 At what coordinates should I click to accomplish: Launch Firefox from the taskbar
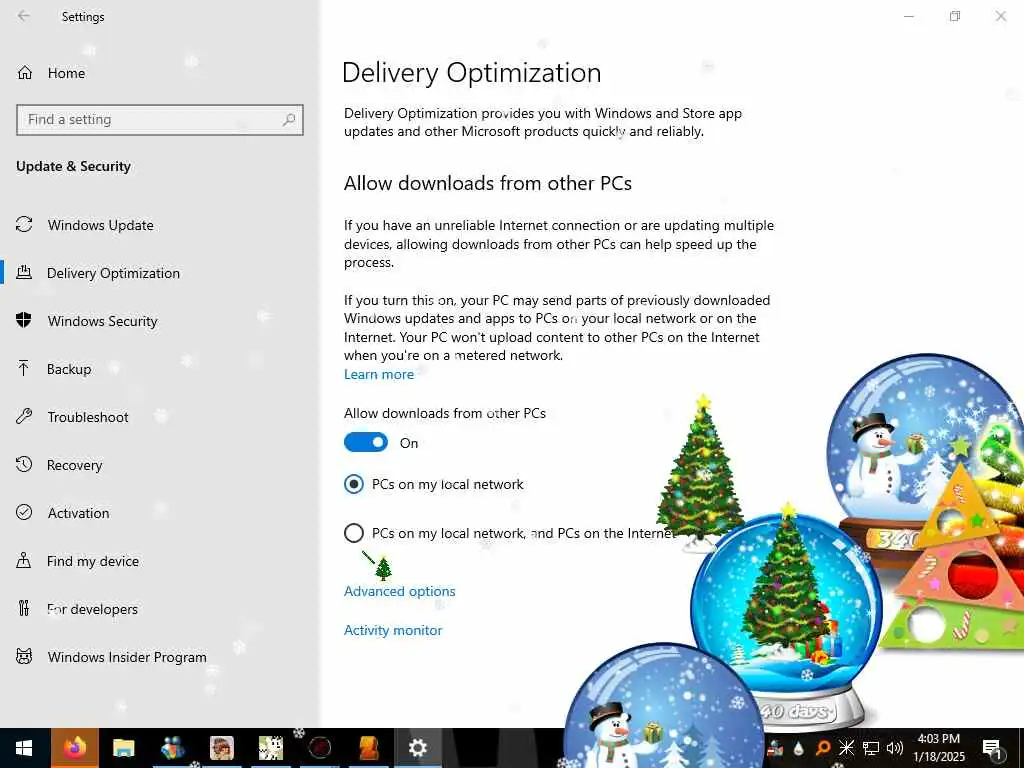point(74,748)
